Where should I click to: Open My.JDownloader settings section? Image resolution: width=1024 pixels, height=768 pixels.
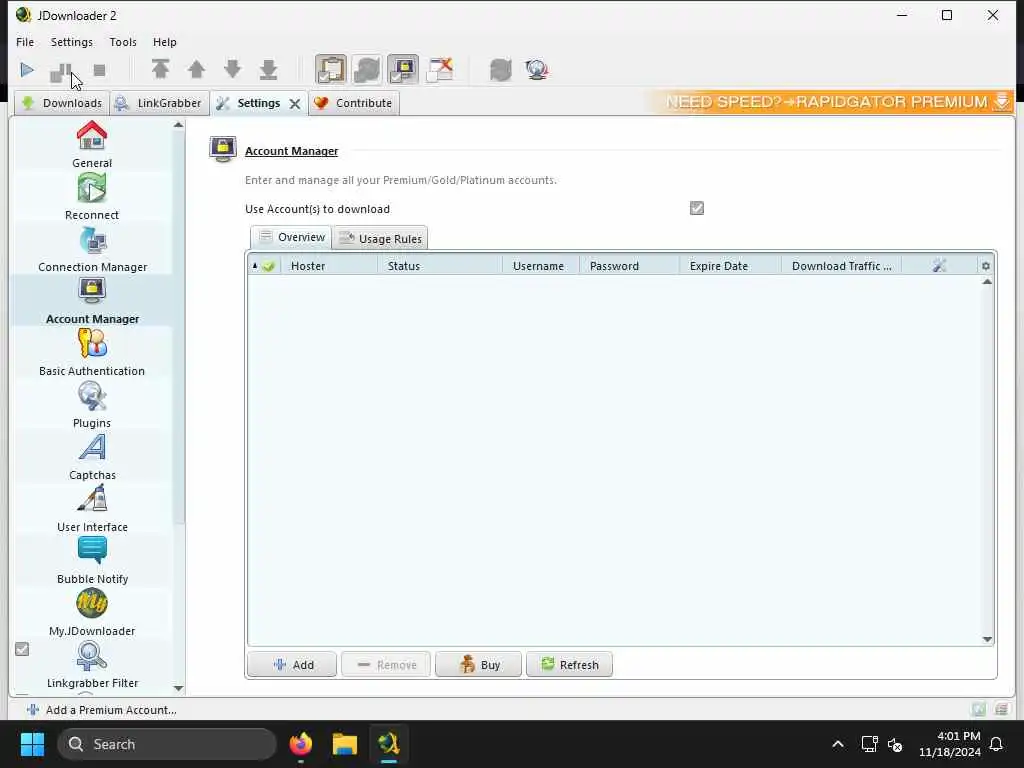(92, 613)
